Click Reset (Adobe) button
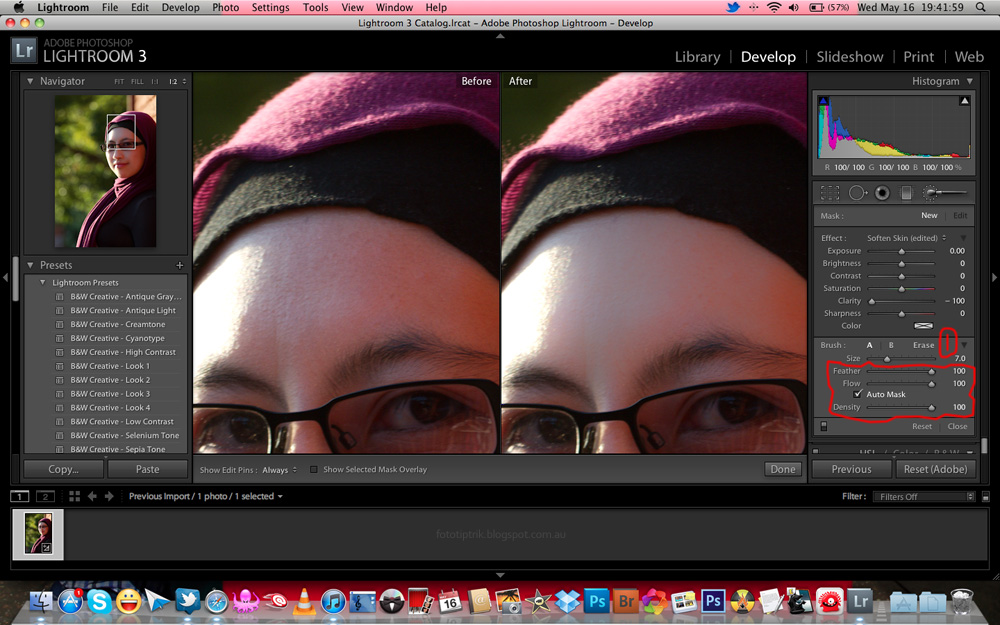The width and height of the screenshot is (1000, 625). click(x=935, y=469)
